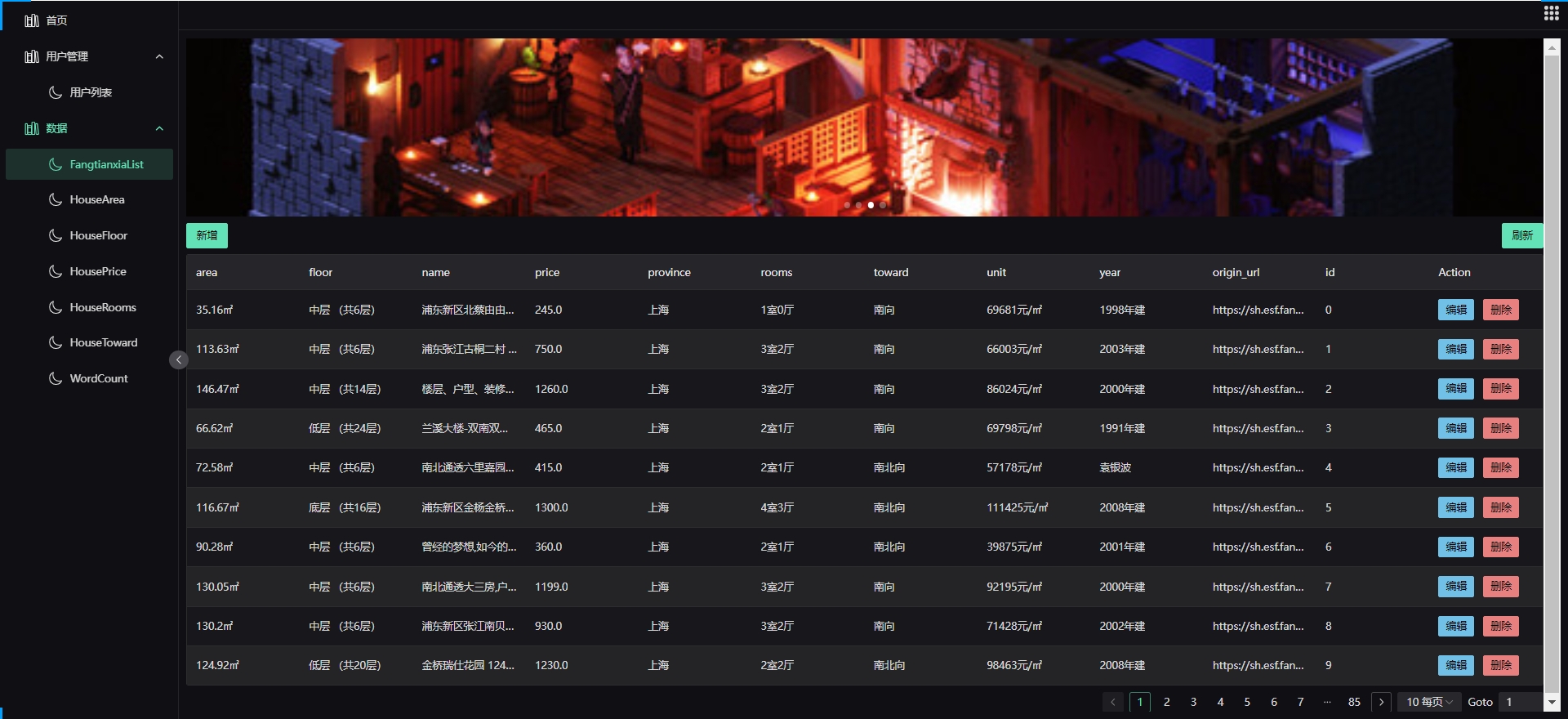Go to page 2 in pagination
This screenshot has width=1568, height=719.
(1167, 702)
